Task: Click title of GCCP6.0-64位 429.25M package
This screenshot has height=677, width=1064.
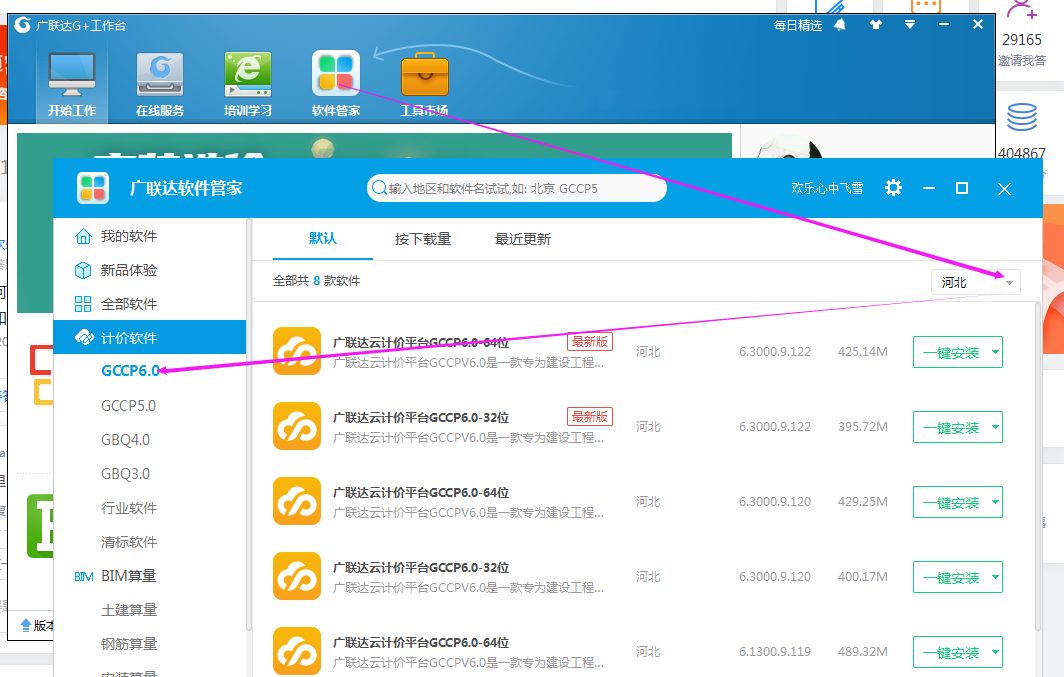Action: pyautogui.click(x=421, y=492)
